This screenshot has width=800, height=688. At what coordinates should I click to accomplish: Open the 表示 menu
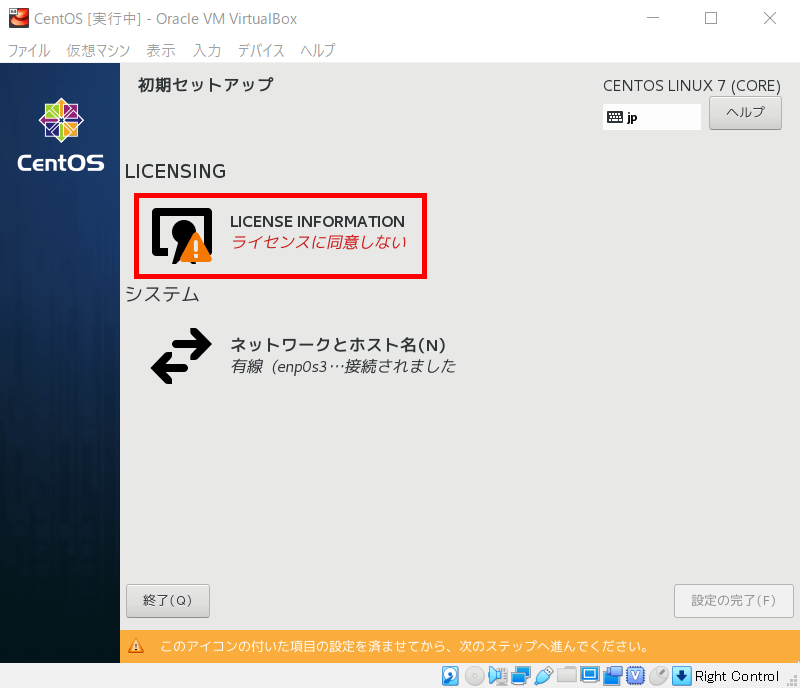[x=161, y=51]
